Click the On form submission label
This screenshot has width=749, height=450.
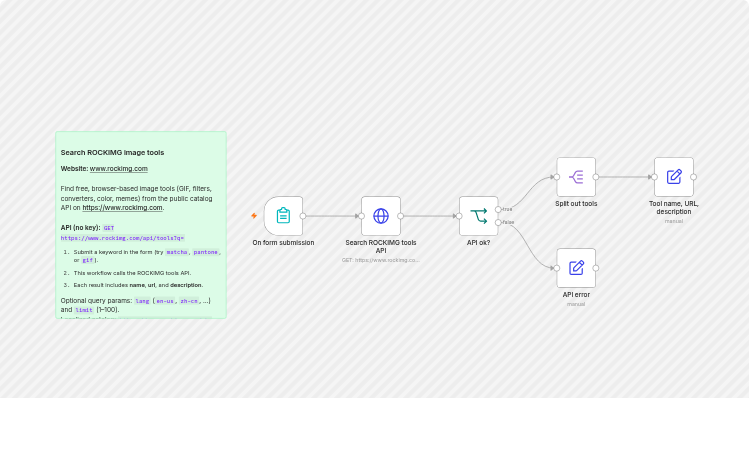tap(283, 243)
